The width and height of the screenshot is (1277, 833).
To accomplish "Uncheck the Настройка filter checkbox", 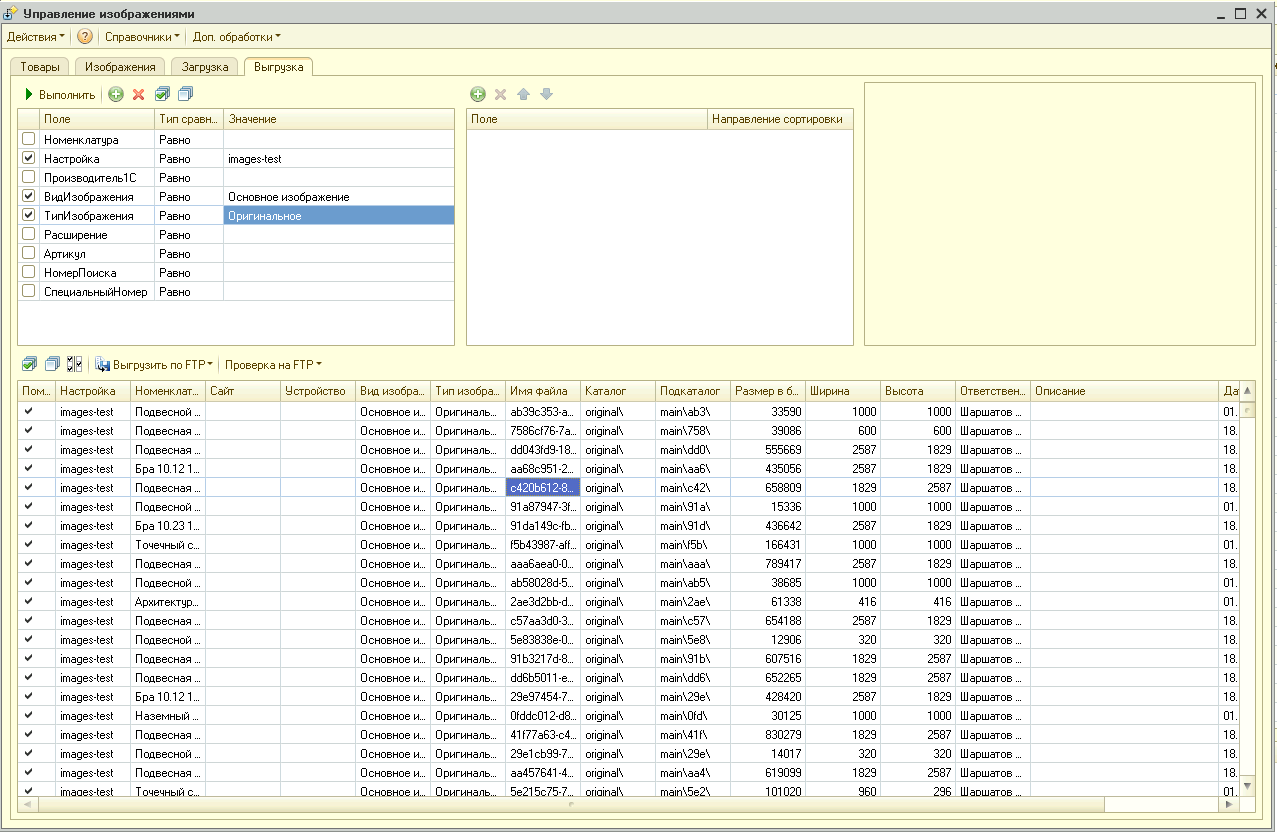I will pyautogui.click(x=29, y=159).
